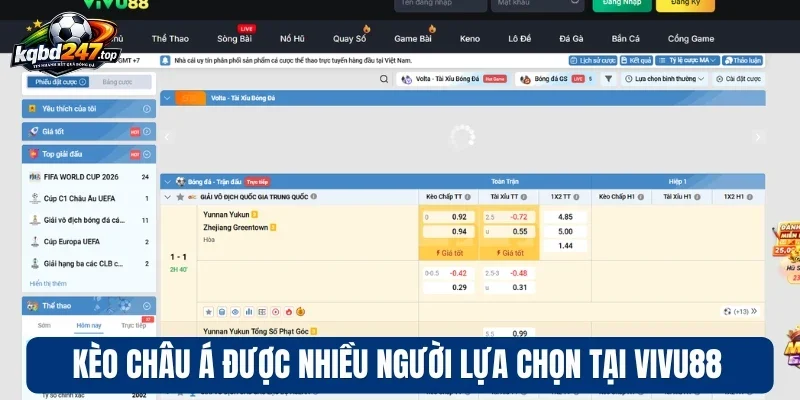This screenshot has width=800, height=400.
Task: Click info icon beside Kèo Chấp H1
Action: pyautogui.click(x=640, y=197)
